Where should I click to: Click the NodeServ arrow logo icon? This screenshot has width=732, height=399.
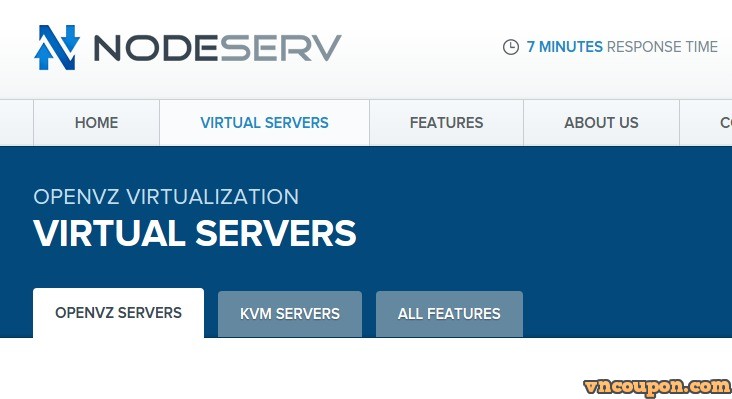[57, 47]
